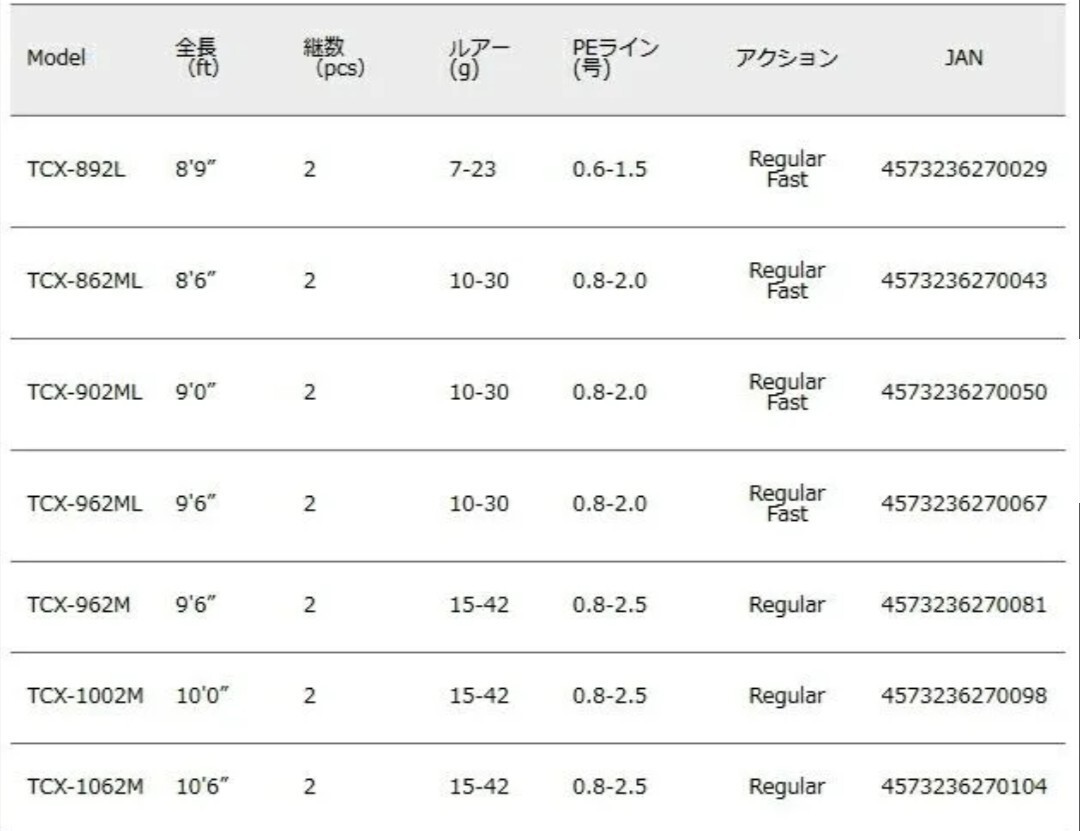Image resolution: width=1080 pixels, height=831 pixels.
Task: Click the TCX-862ML model name
Action: pyautogui.click(x=84, y=281)
